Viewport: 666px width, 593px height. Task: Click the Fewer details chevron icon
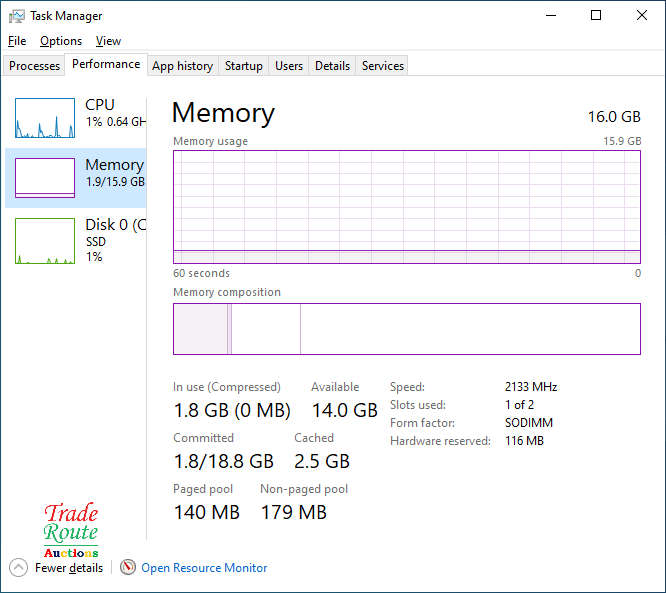(x=18, y=567)
